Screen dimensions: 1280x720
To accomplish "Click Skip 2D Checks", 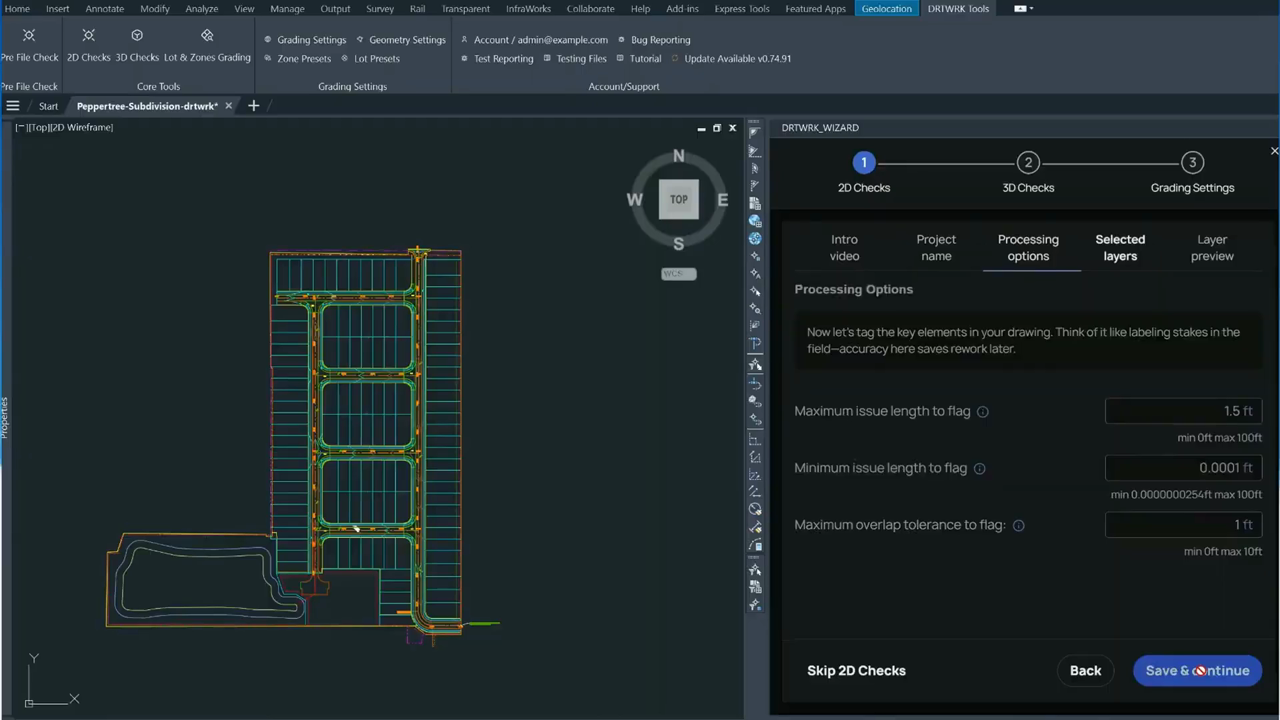I will pos(856,671).
